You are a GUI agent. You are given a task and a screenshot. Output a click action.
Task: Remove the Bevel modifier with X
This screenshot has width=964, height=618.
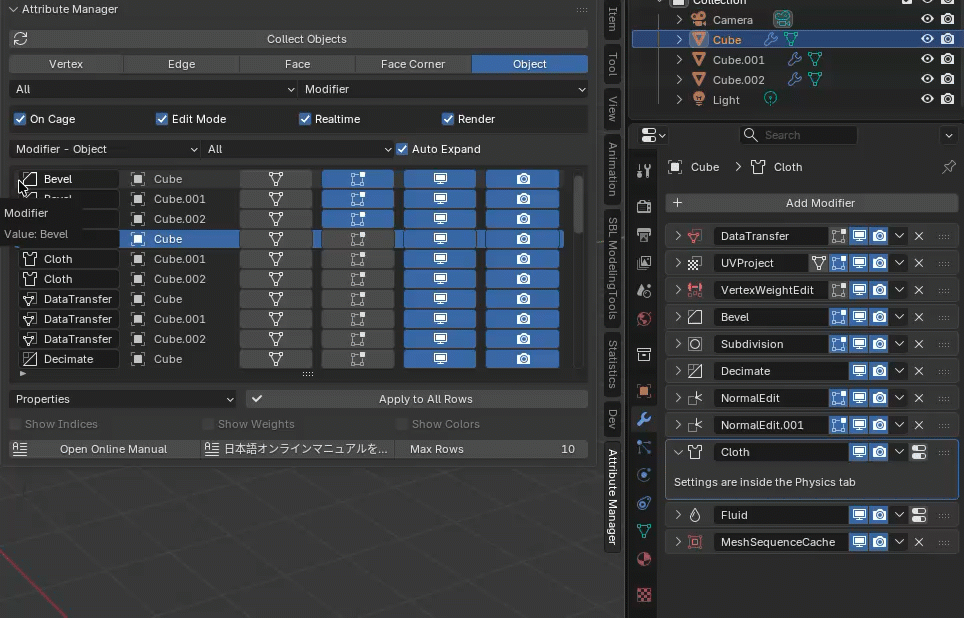[x=918, y=317]
